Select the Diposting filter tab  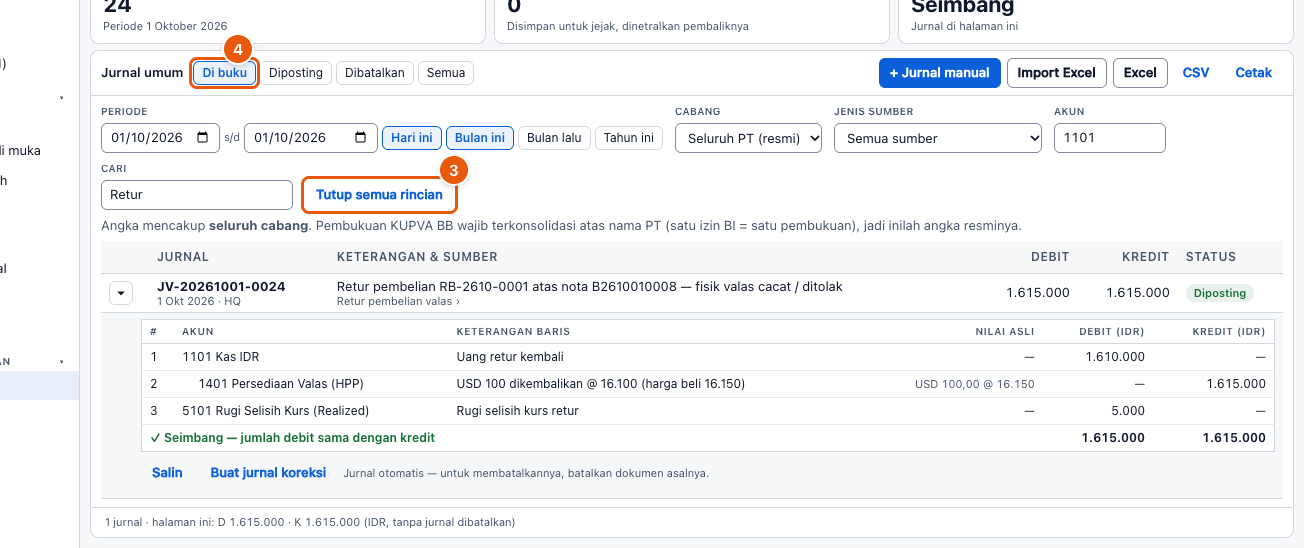pos(296,73)
